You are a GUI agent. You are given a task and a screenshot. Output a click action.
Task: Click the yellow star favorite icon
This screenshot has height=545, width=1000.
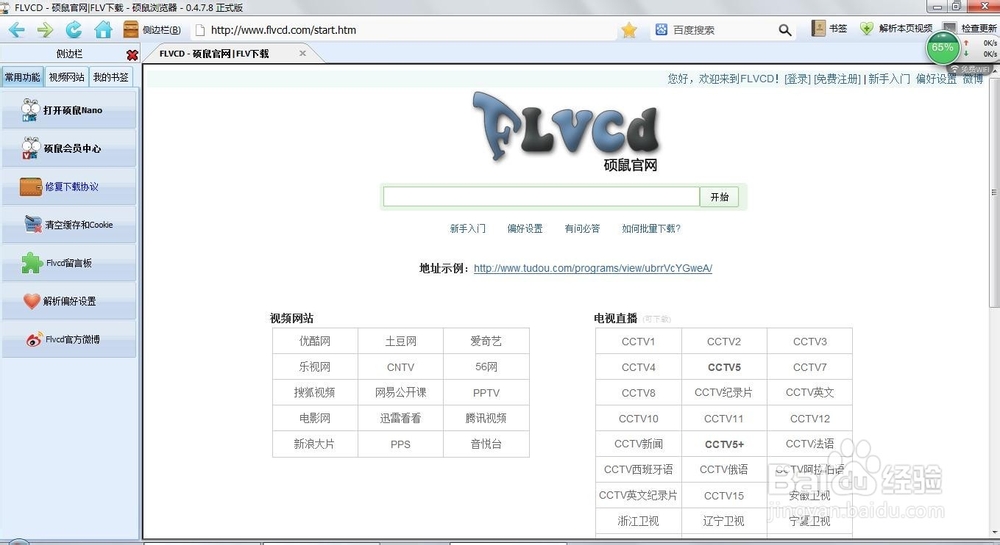coord(629,30)
